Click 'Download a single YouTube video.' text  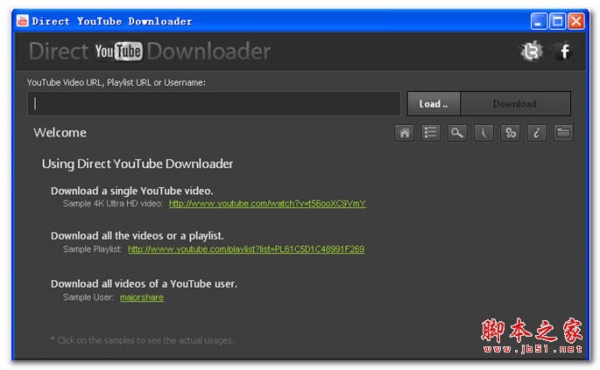132,191
